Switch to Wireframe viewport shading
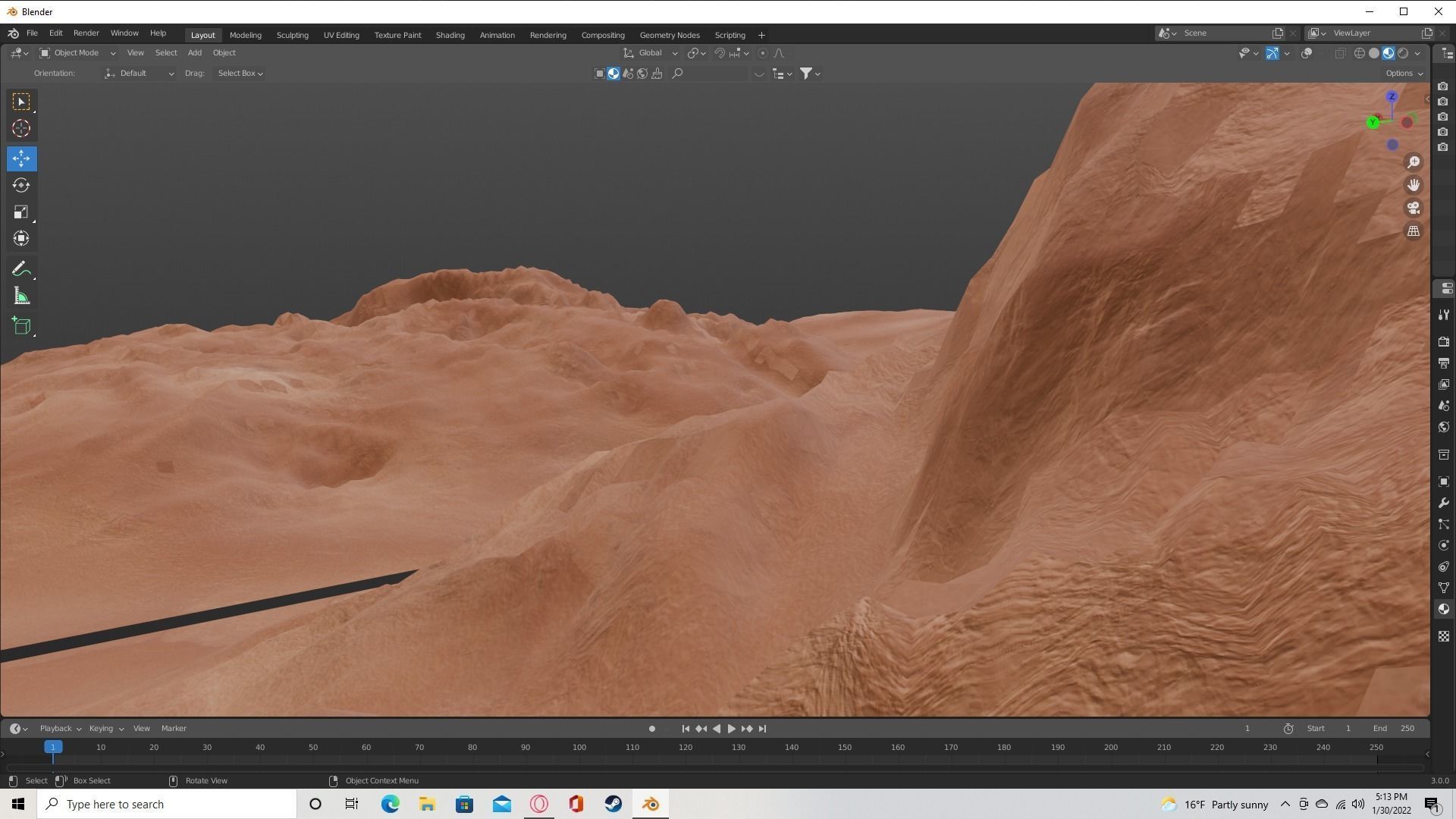Screen dimensions: 1456x819 click(1360, 53)
